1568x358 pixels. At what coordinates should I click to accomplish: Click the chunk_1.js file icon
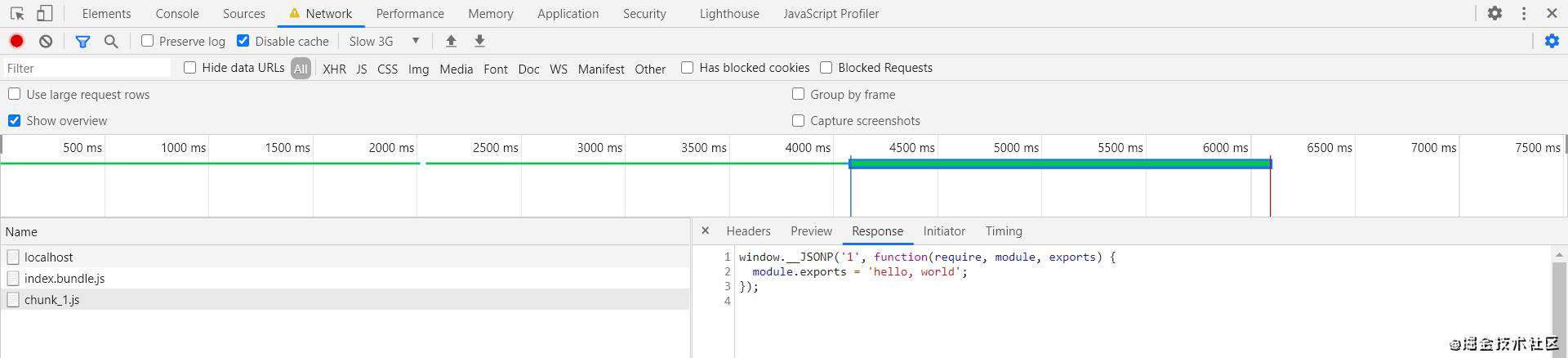click(x=13, y=299)
